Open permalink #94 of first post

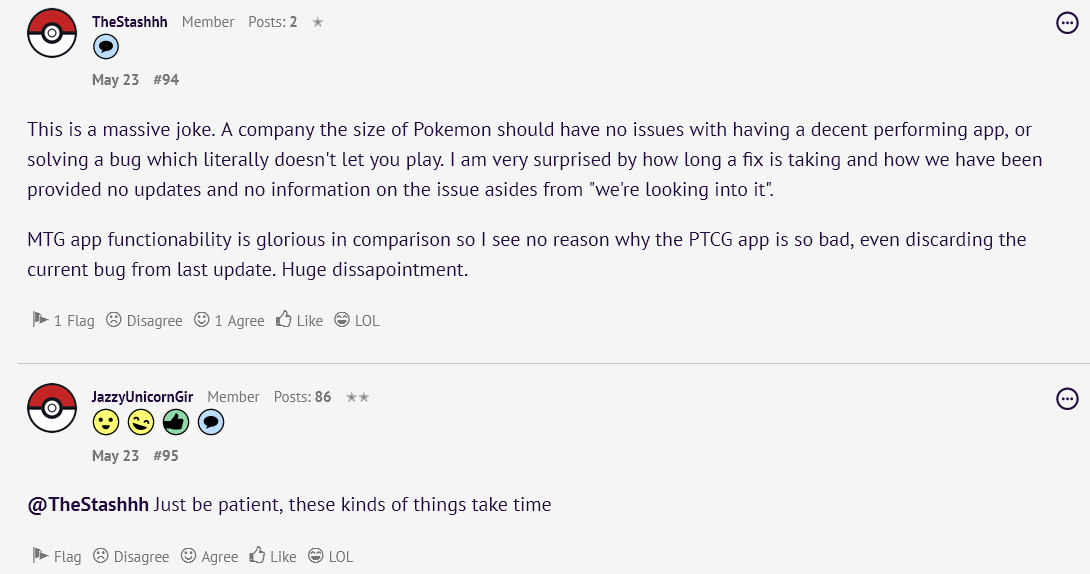tap(166, 80)
